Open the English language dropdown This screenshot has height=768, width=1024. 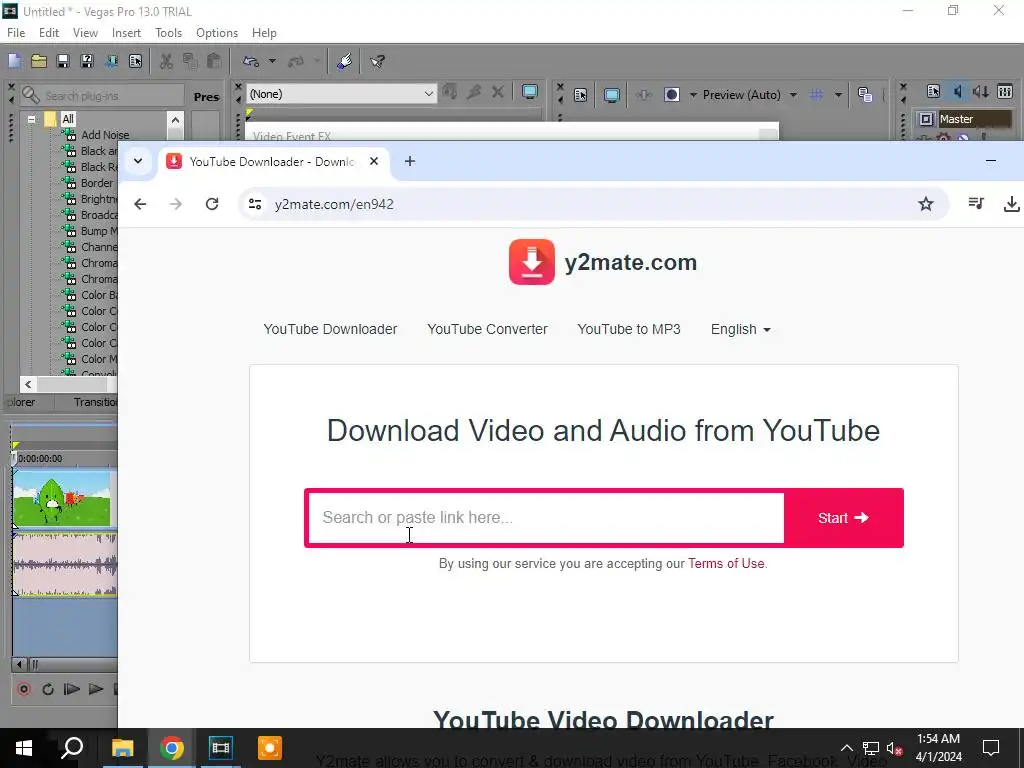pos(741,329)
